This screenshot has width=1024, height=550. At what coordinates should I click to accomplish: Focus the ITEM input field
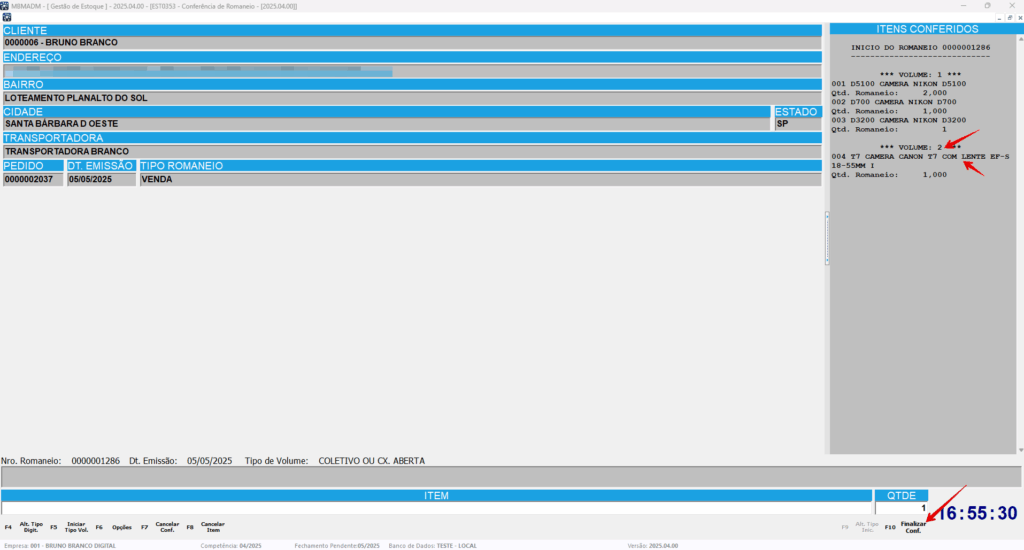coord(436,508)
